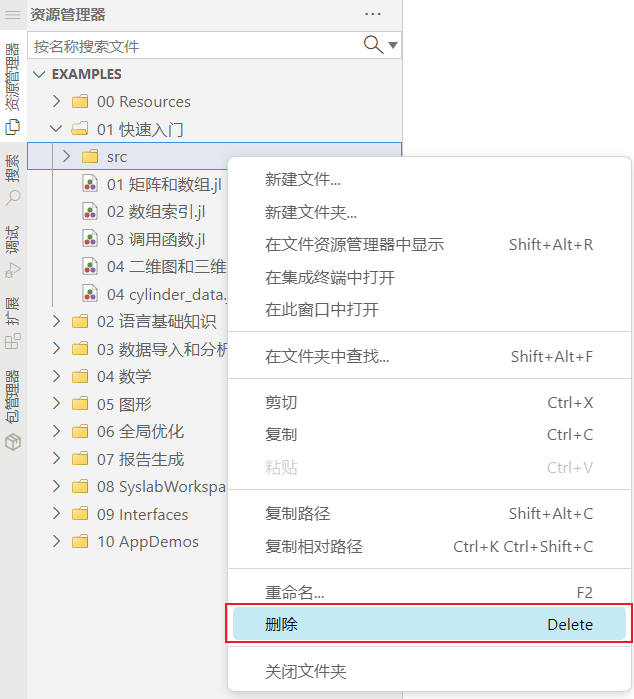The height and width of the screenshot is (699, 634).
Task: Open the Search panel icon in sidebar
Action: tap(13, 197)
